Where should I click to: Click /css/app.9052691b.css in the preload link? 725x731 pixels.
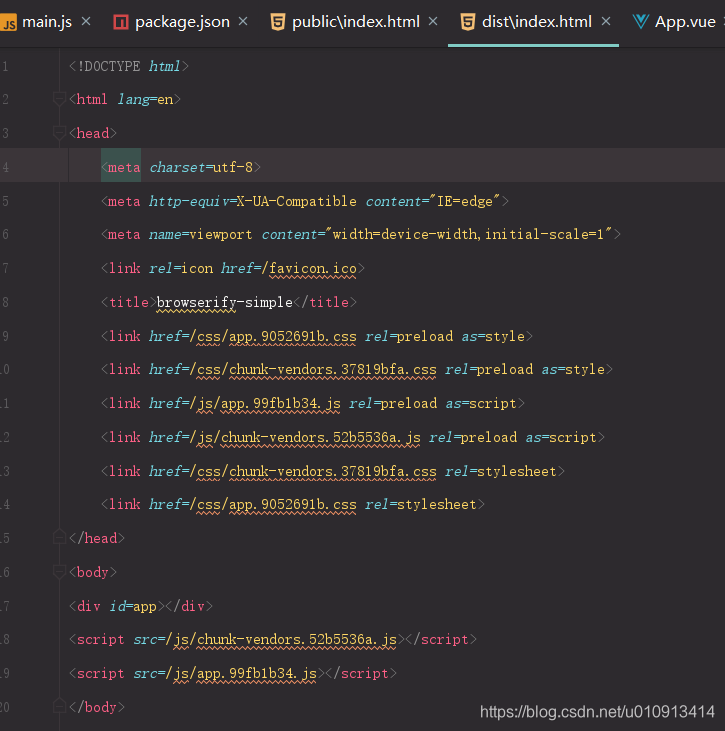(x=273, y=337)
